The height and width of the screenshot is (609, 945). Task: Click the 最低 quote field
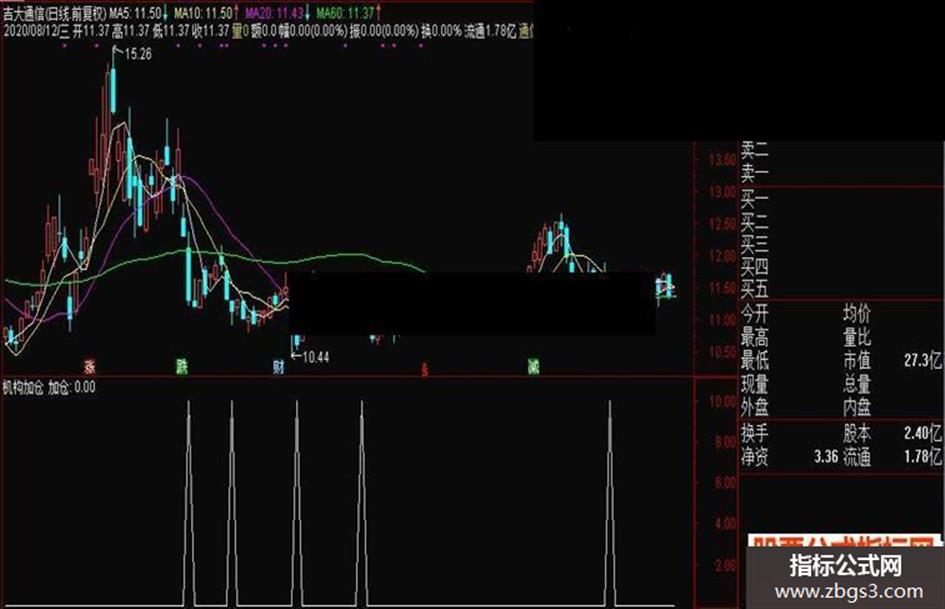tap(755, 361)
